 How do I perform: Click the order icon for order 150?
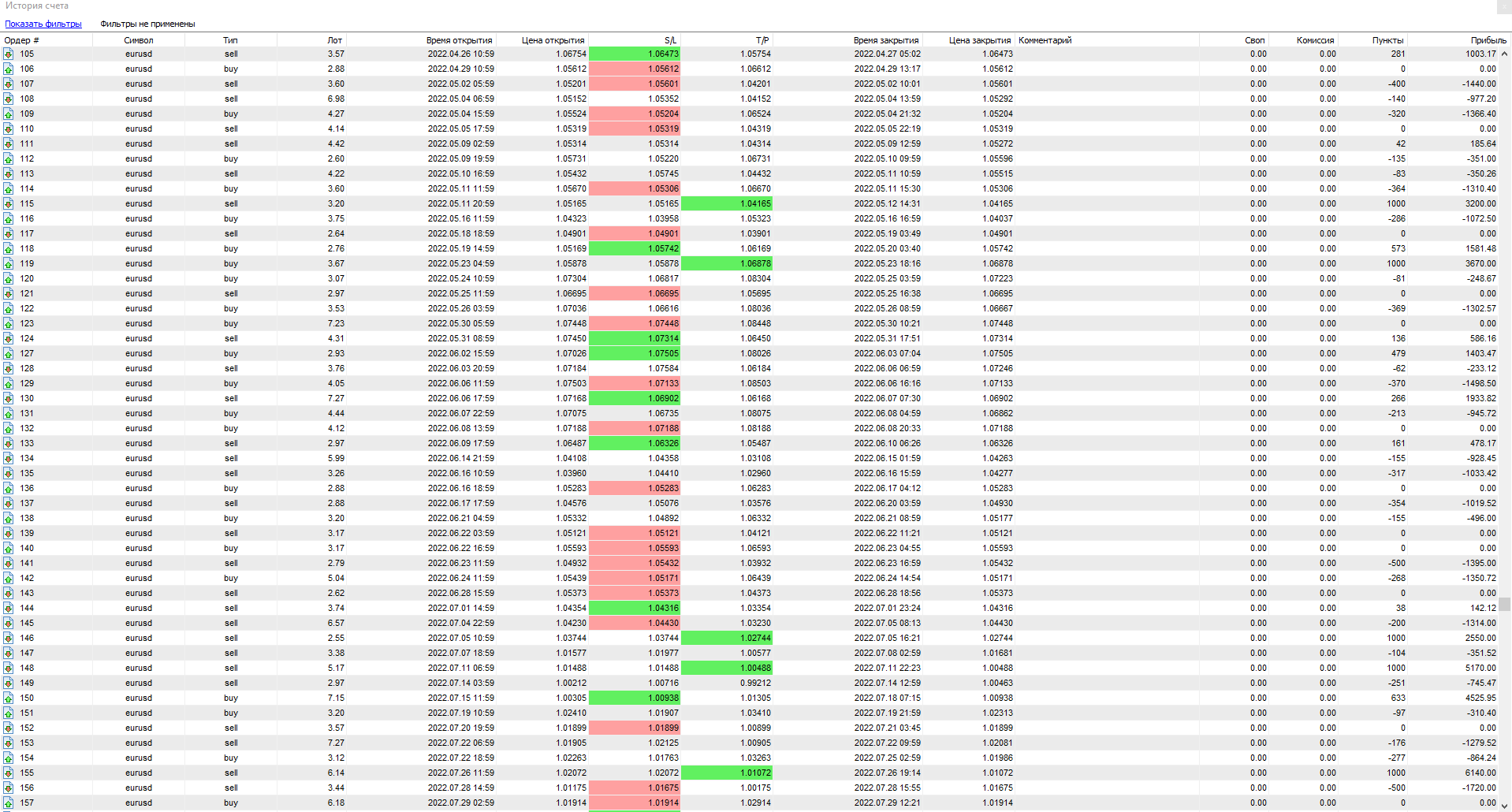tap(8, 698)
